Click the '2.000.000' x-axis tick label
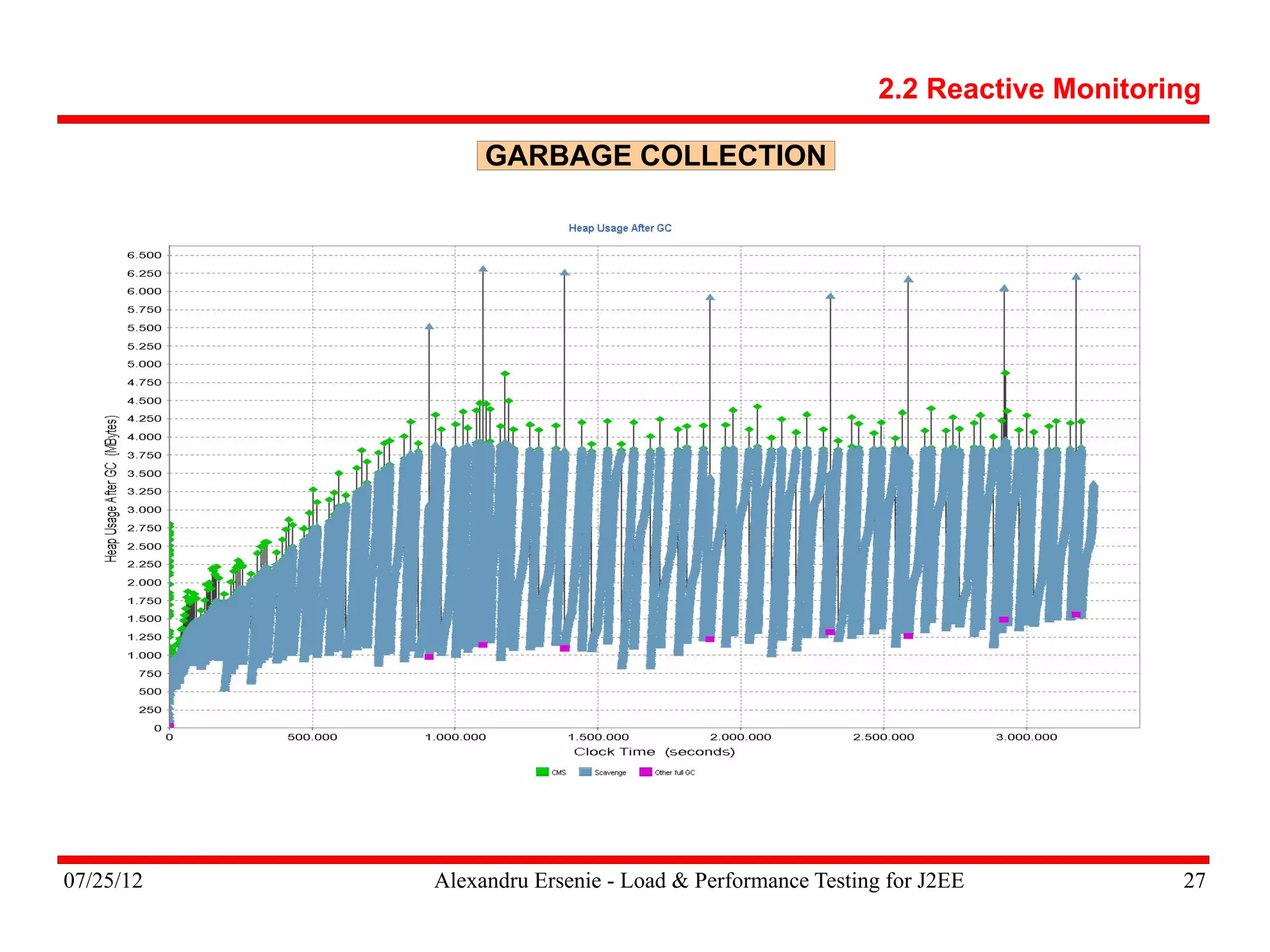The image size is (1270, 952). click(x=741, y=737)
